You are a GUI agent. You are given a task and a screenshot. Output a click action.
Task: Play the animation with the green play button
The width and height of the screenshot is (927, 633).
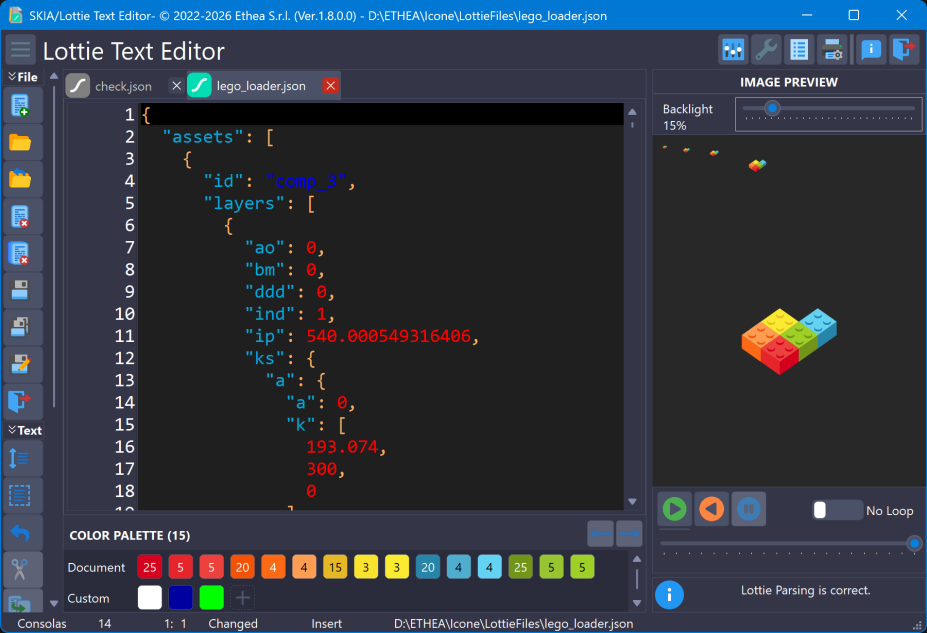click(x=675, y=509)
